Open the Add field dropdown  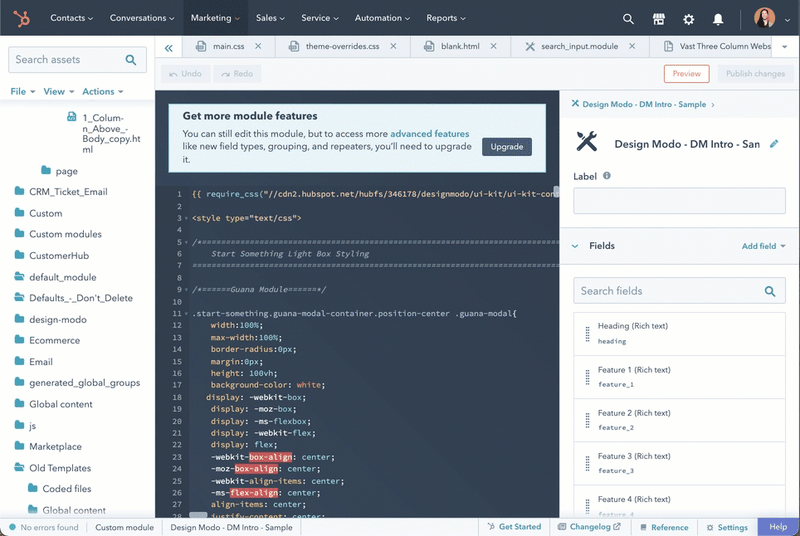(763, 246)
